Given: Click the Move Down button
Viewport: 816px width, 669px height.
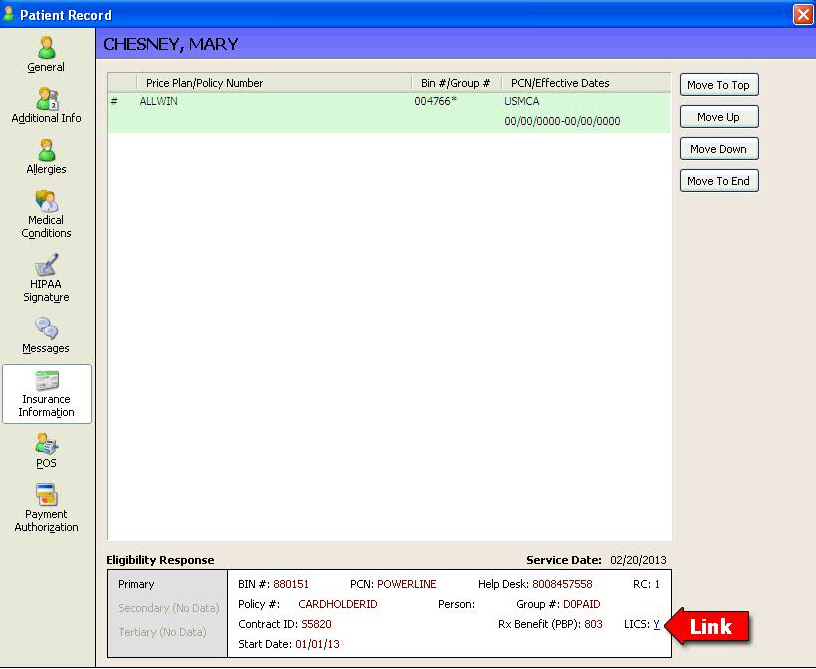Looking at the screenshot, I should 718,149.
